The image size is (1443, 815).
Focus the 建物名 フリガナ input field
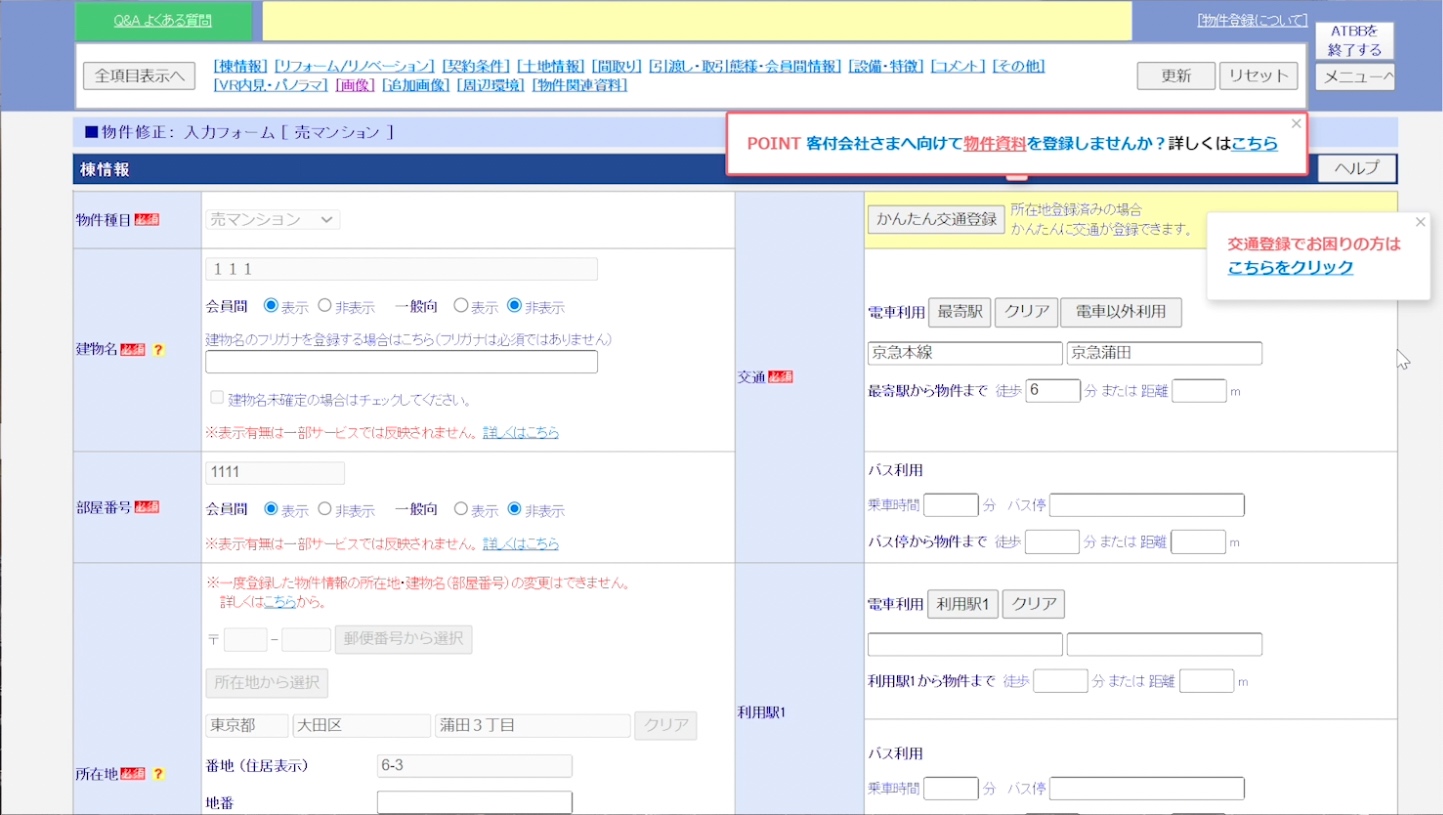point(401,362)
